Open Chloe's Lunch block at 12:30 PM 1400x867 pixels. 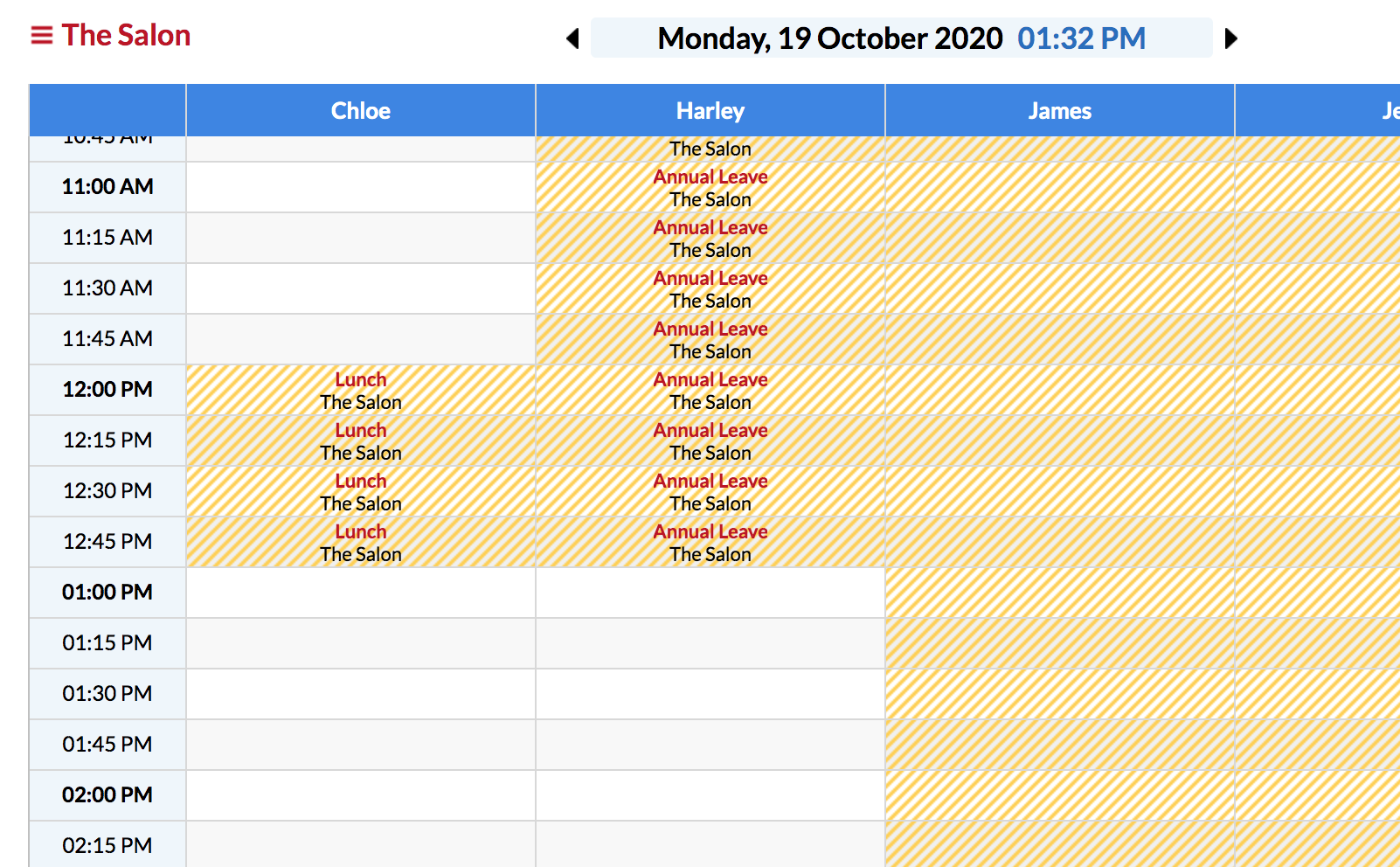[361, 491]
